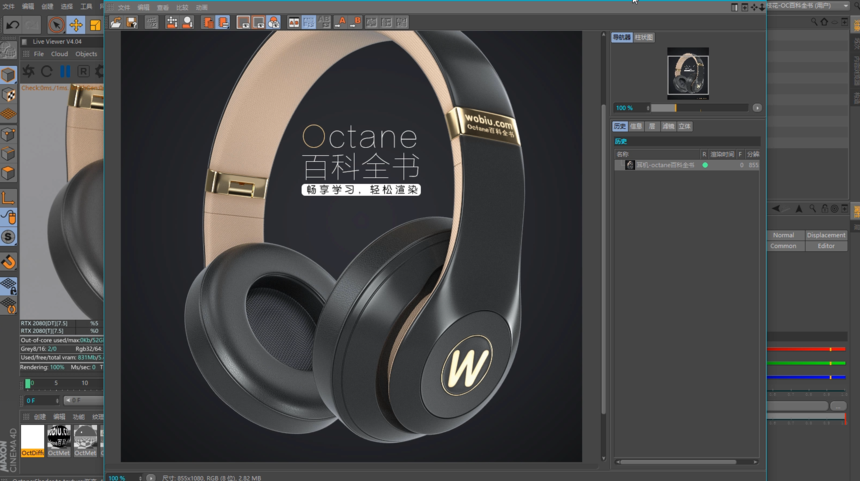Open the Normal tab in material panel

point(783,235)
